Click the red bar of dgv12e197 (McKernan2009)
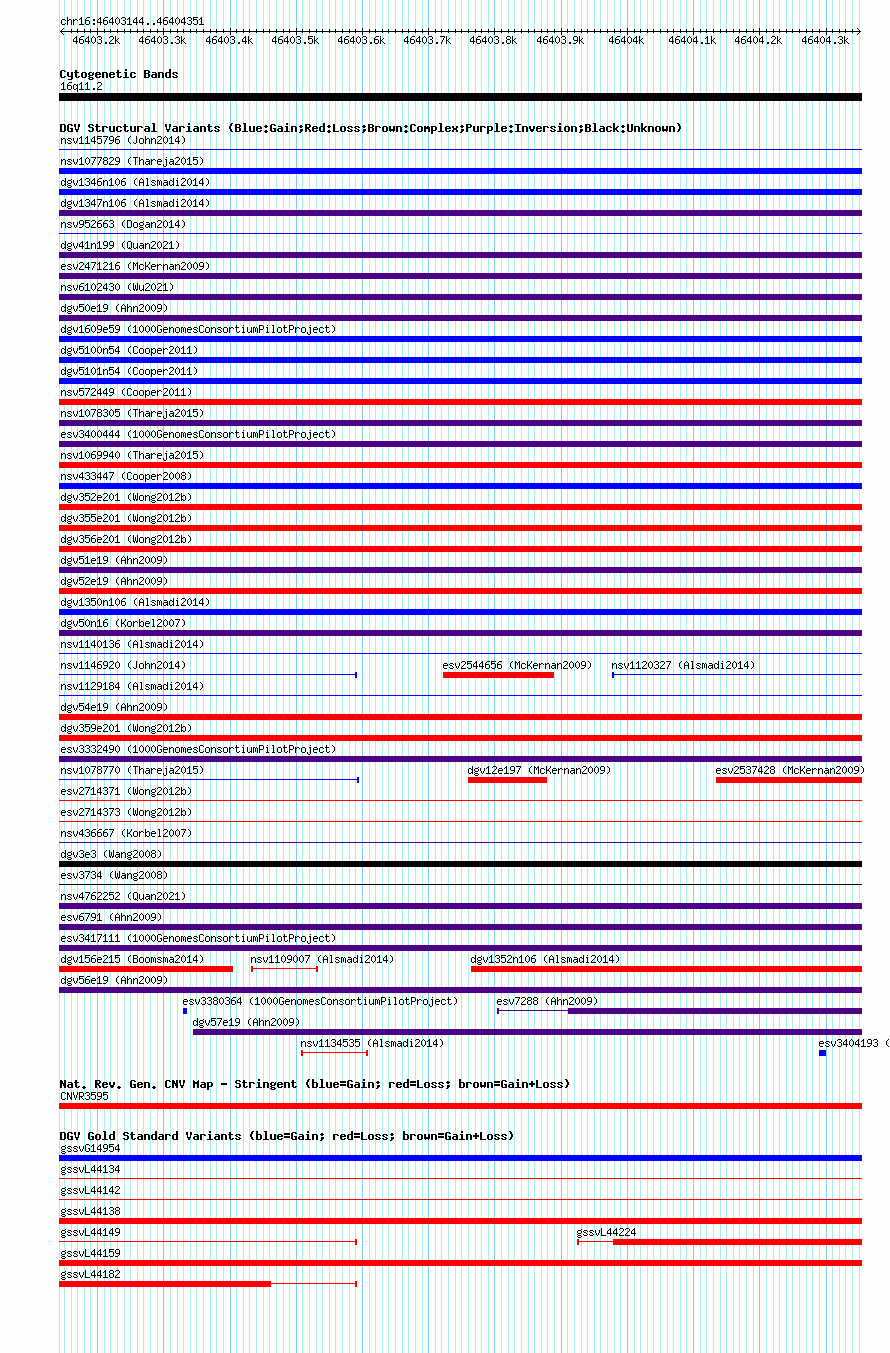890x1353 pixels. pos(507,780)
